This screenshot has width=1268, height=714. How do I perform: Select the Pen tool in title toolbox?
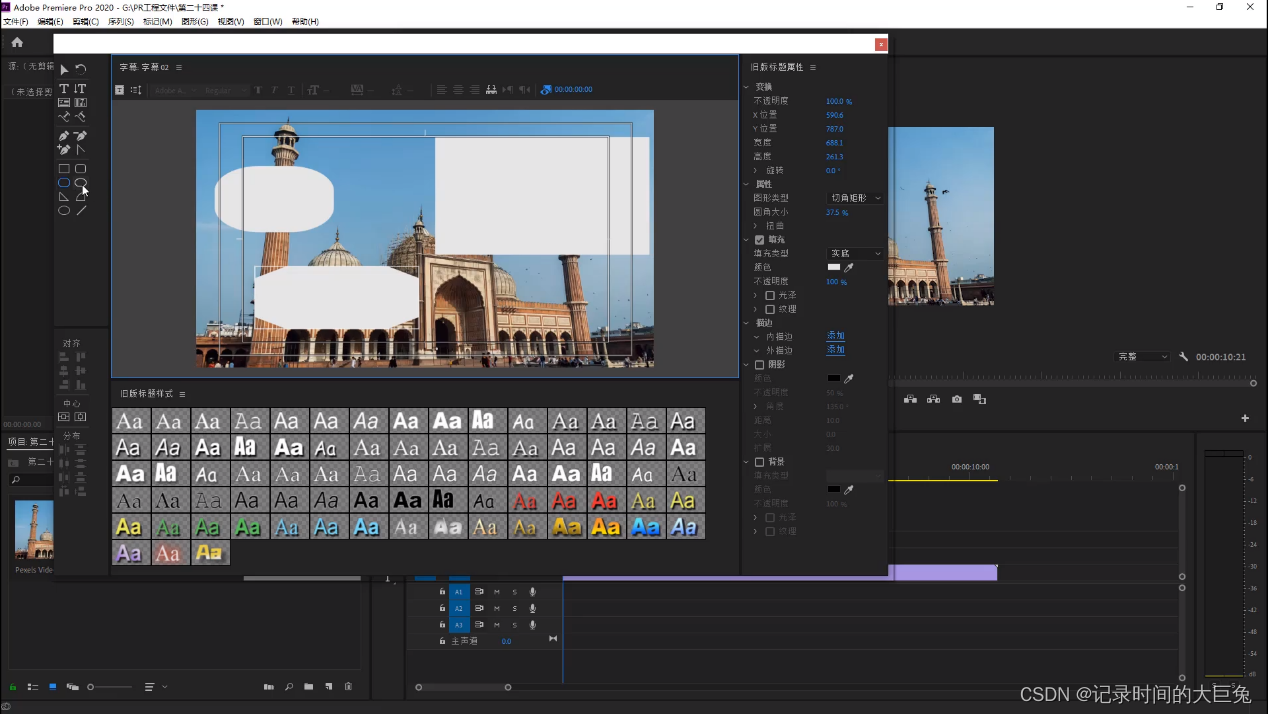pos(64,136)
